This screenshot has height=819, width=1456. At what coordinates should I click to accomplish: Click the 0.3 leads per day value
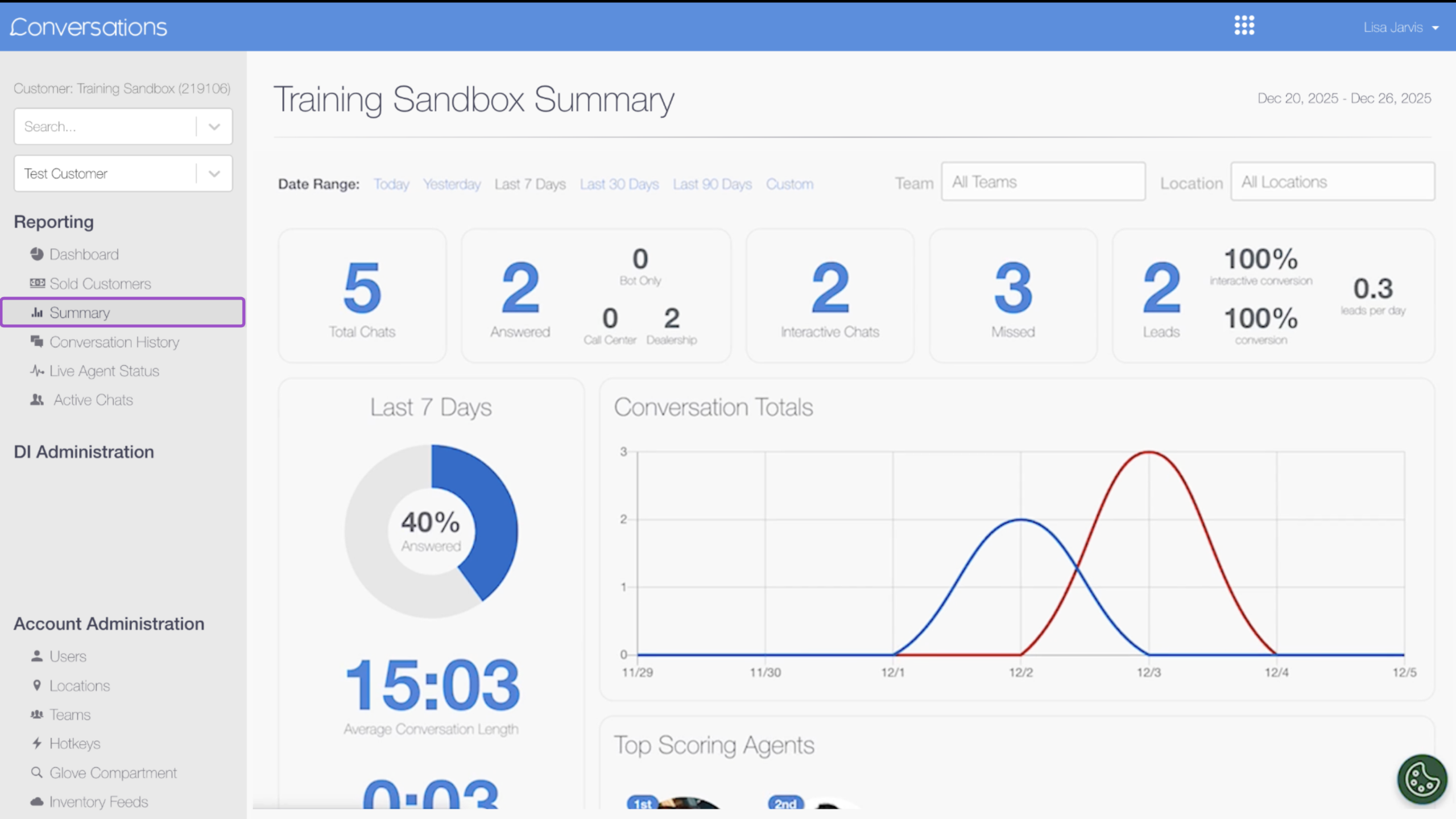[x=1373, y=288]
